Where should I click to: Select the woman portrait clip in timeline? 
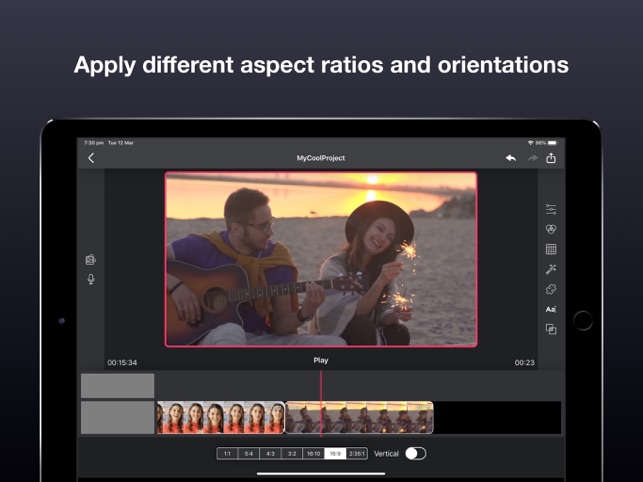pyautogui.click(x=221, y=418)
